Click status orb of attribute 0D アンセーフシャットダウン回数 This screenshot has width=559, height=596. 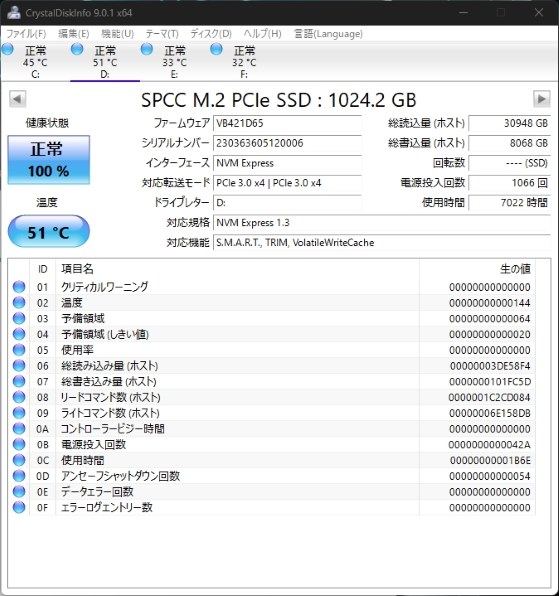pos(19,476)
